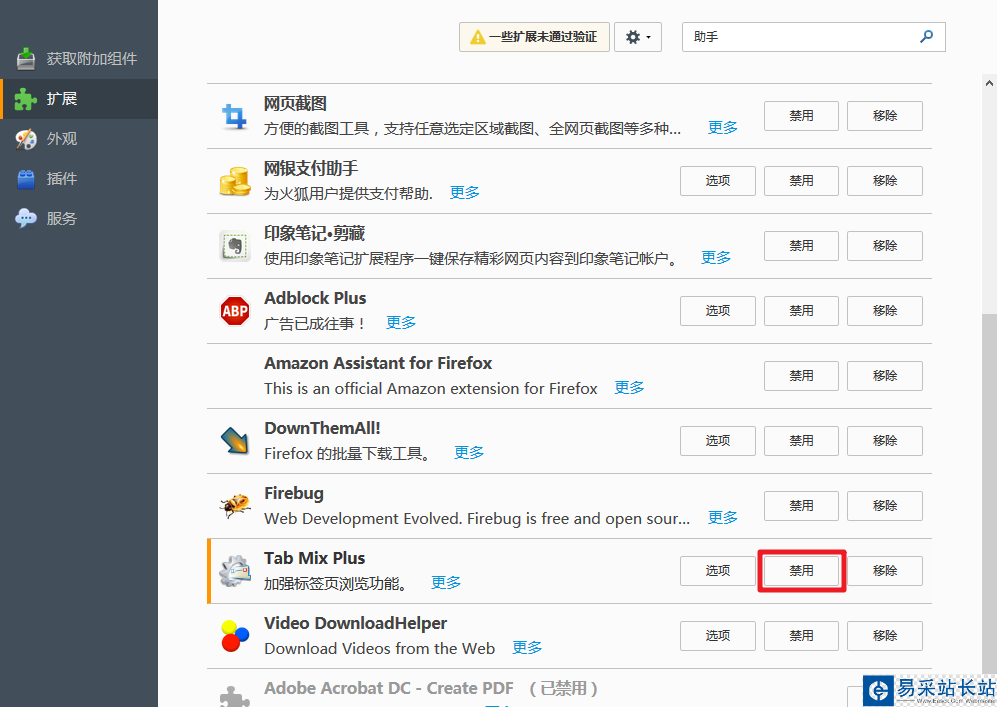Remove the Adblock Plus extension
This screenshot has width=997, height=707.
pos(884,310)
